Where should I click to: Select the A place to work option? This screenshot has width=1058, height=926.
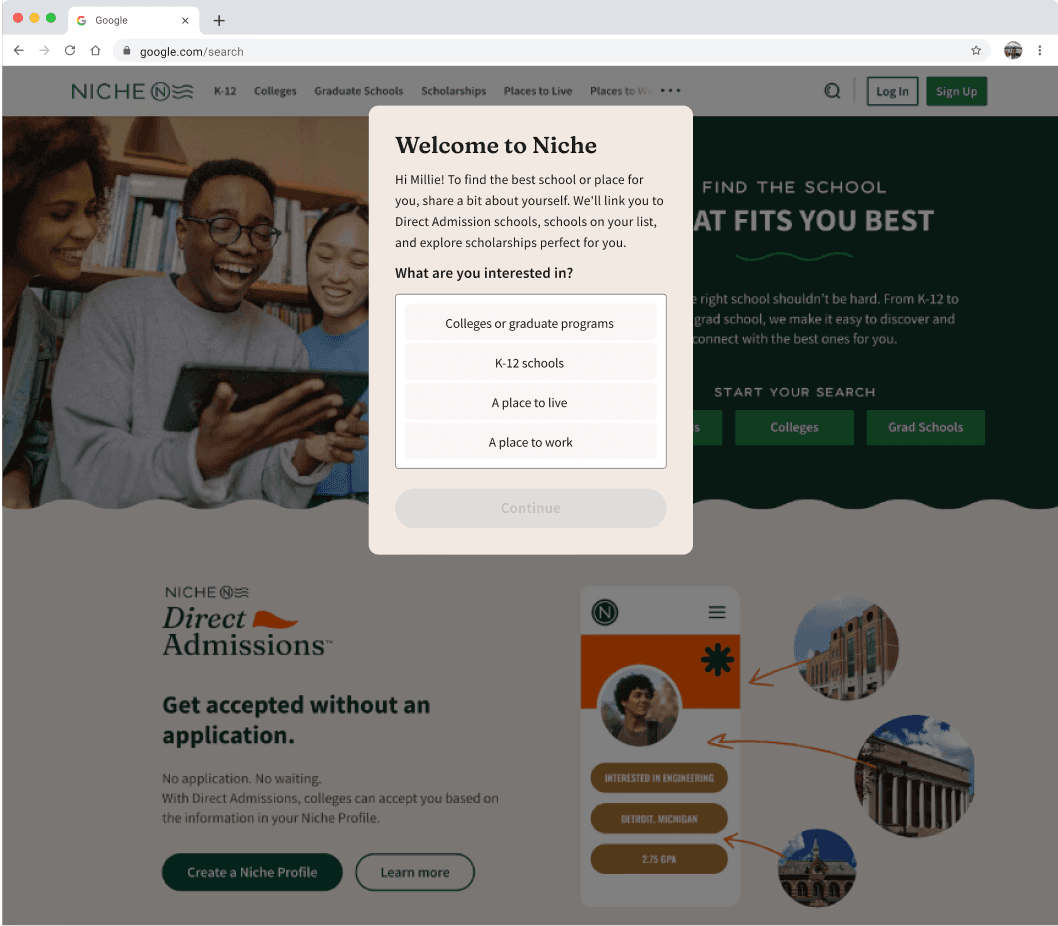pyautogui.click(x=530, y=442)
